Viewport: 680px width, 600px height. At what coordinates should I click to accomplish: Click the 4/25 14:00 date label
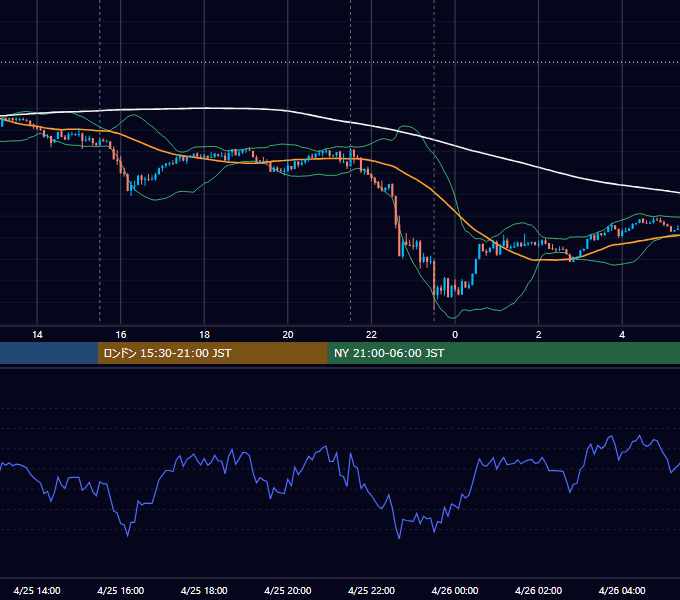click(37, 590)
